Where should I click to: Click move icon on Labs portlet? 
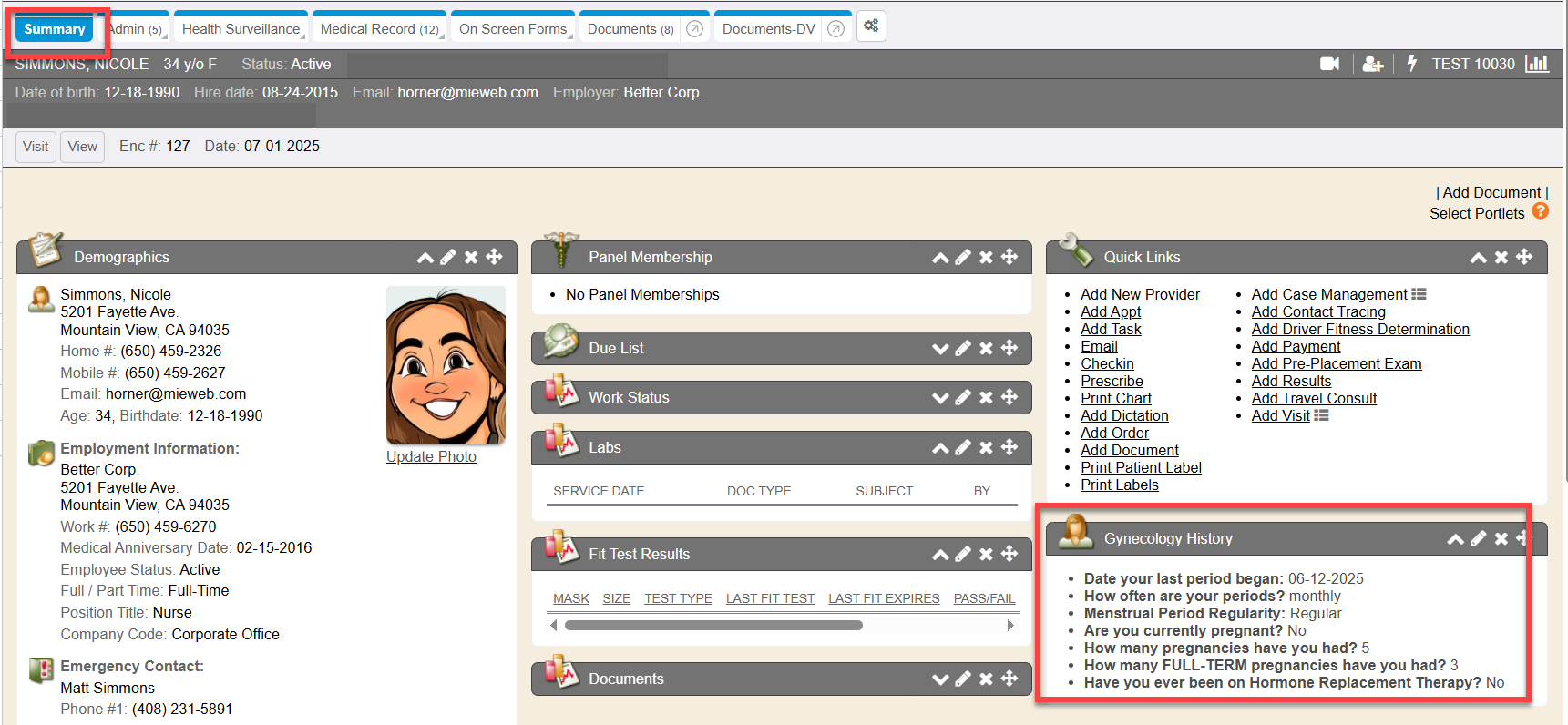click(1009, 447)
